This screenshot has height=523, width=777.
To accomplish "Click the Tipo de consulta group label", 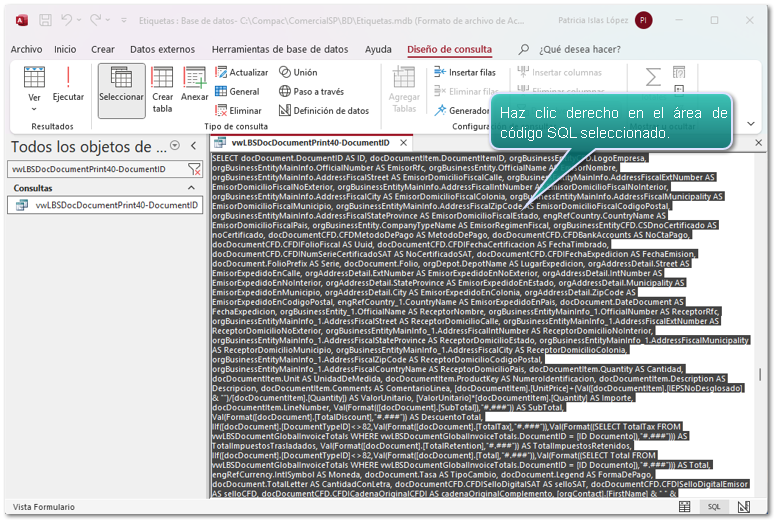I will click(236, 126).
